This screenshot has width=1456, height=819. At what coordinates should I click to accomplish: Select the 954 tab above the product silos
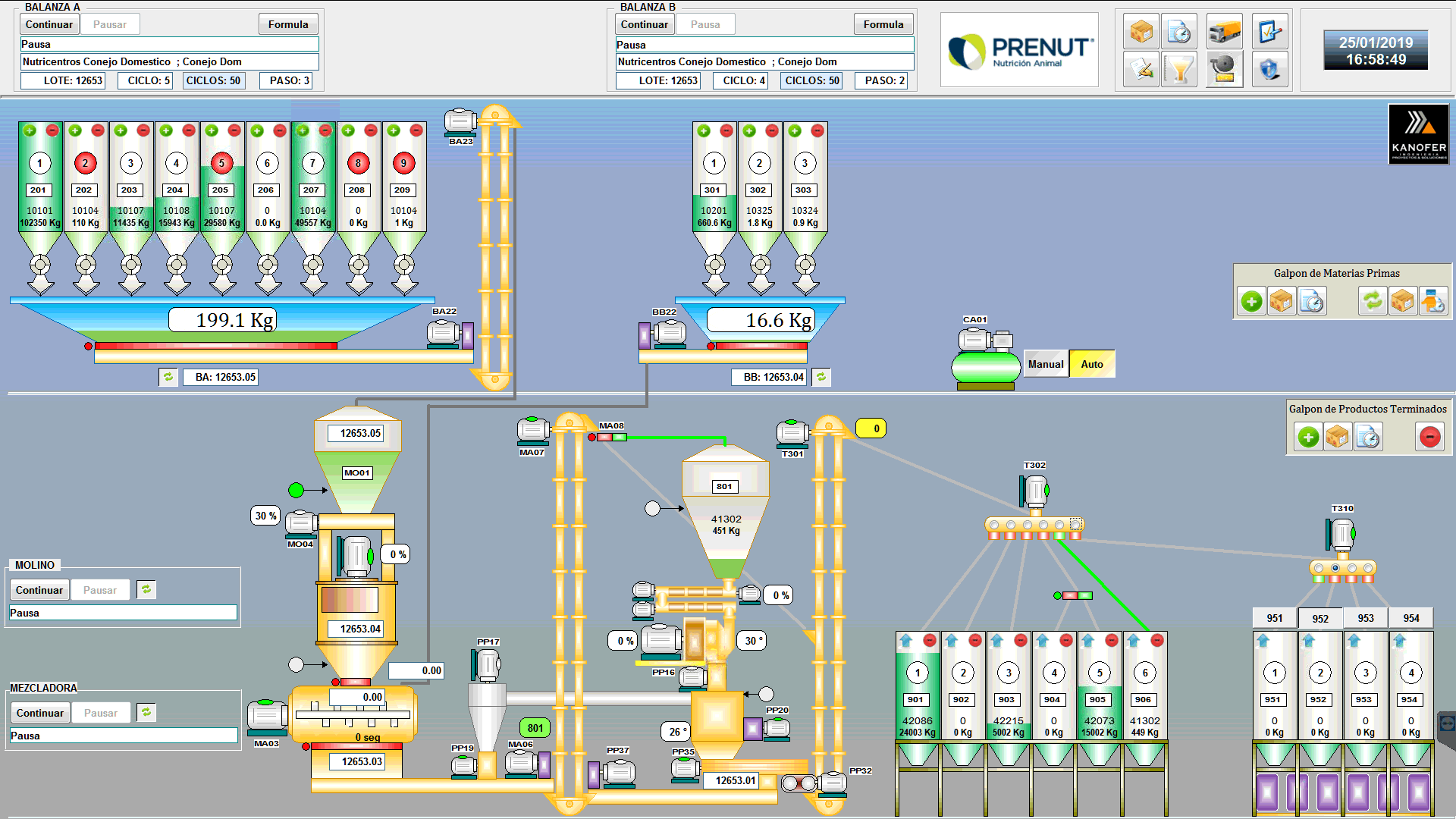tap(1410, 618)
